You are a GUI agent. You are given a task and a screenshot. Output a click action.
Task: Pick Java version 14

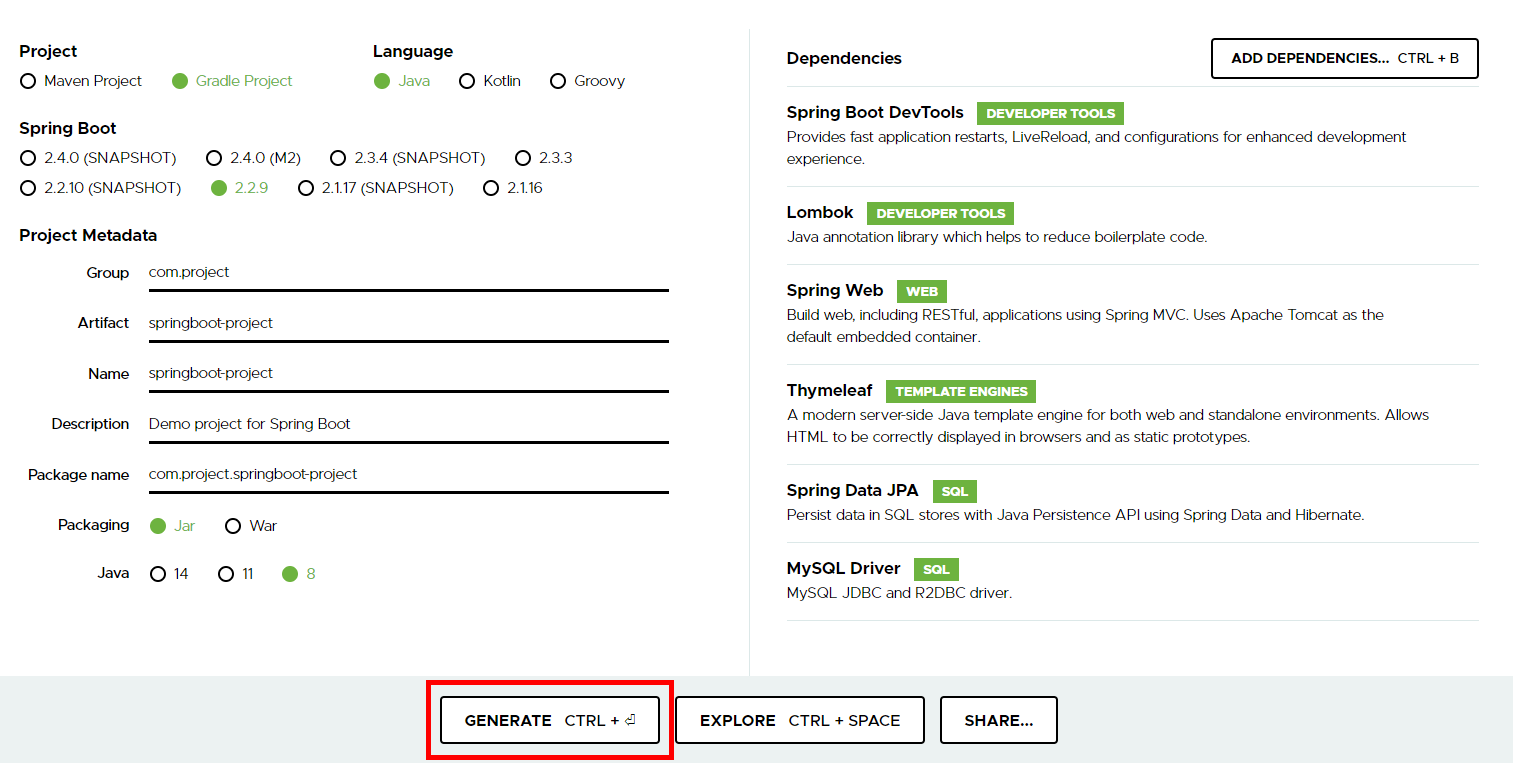158,574
